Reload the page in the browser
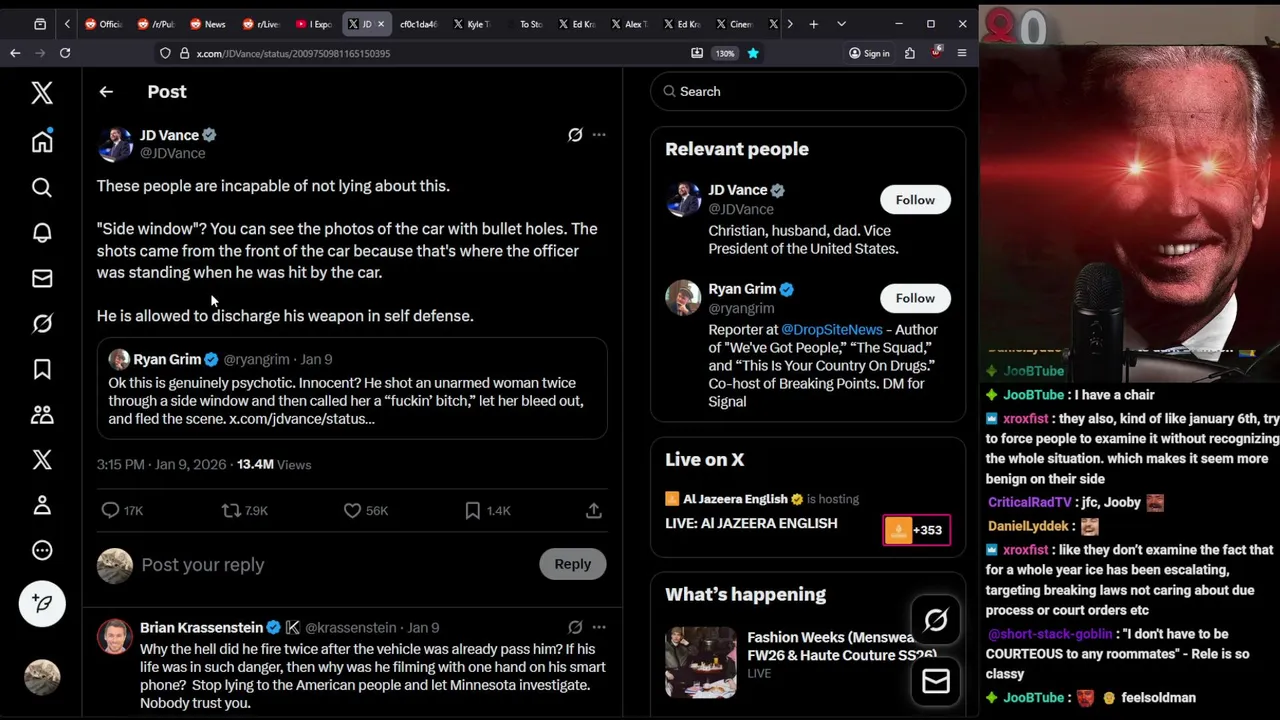This screenshot has width=1280, height=720. 65,53
